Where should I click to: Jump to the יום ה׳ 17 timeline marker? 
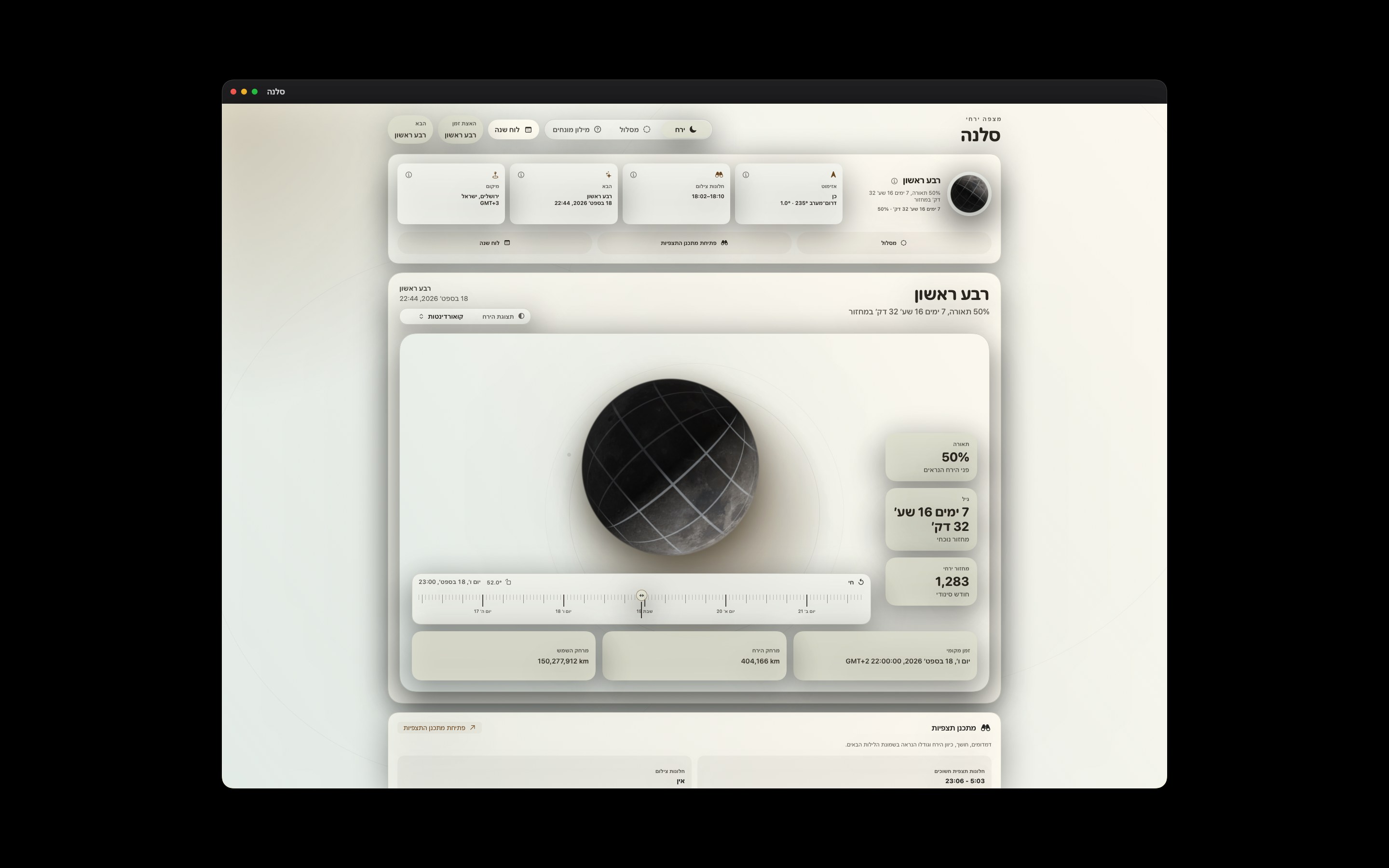[x=483, y=611]
